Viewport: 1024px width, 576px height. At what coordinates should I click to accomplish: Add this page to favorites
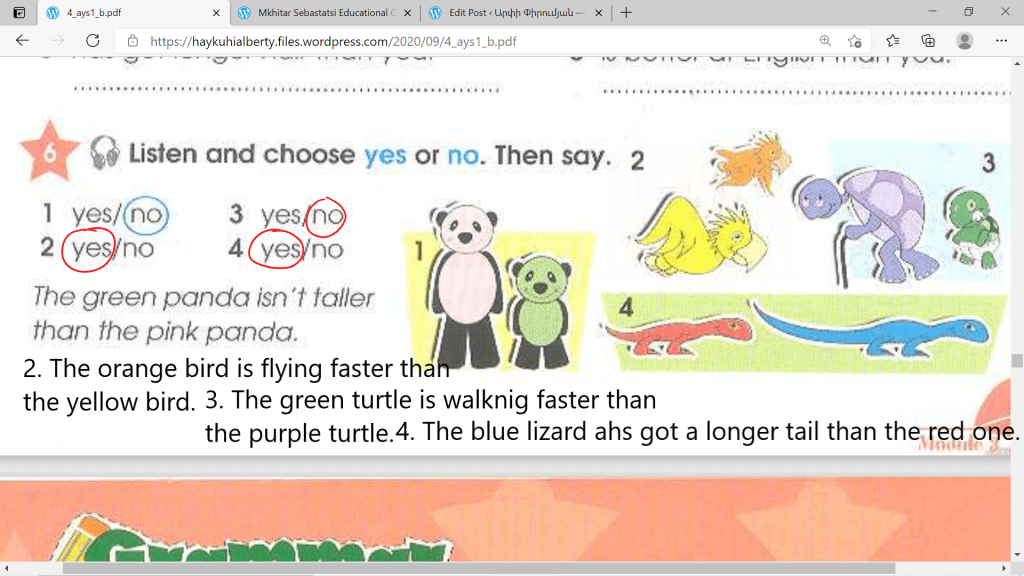pos(854,41)
